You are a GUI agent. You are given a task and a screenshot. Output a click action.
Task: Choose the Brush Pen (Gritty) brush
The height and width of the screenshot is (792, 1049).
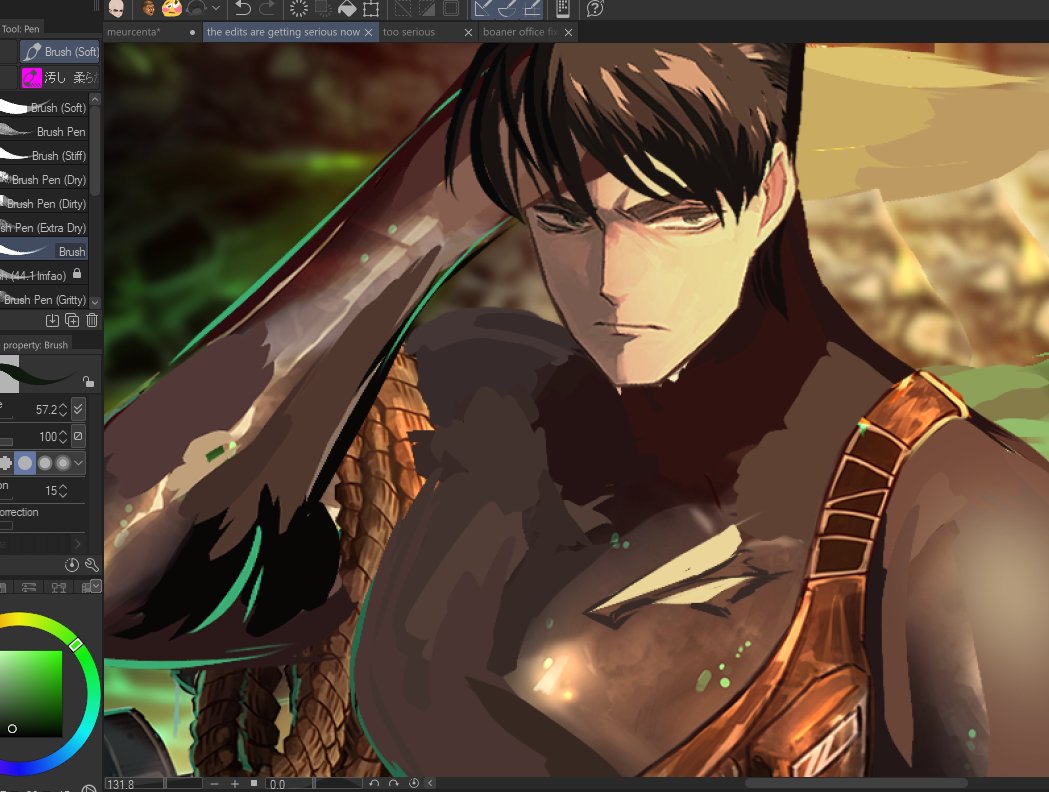43,299
